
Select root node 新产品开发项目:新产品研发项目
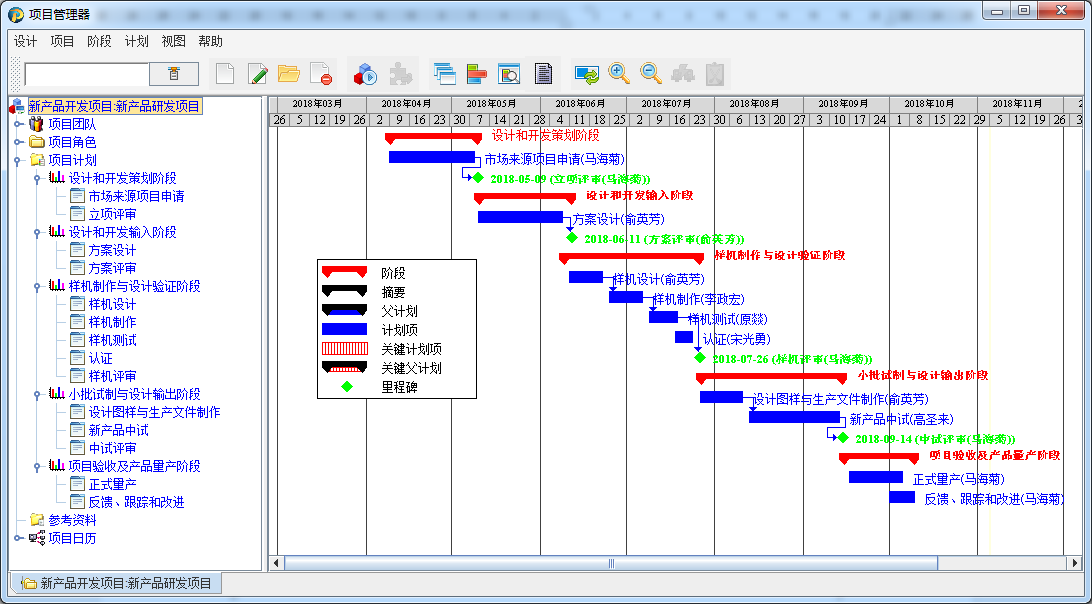(x=114, y=107)
